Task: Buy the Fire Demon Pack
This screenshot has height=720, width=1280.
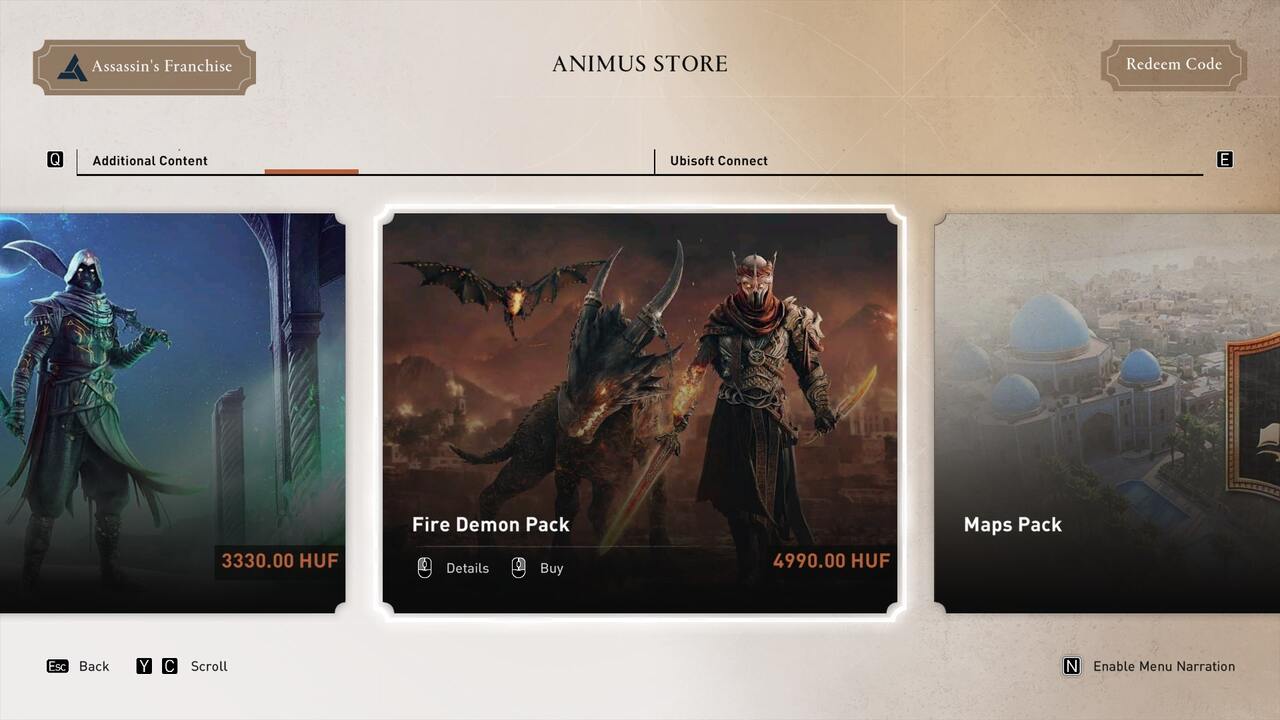Action: pos(551,568)
